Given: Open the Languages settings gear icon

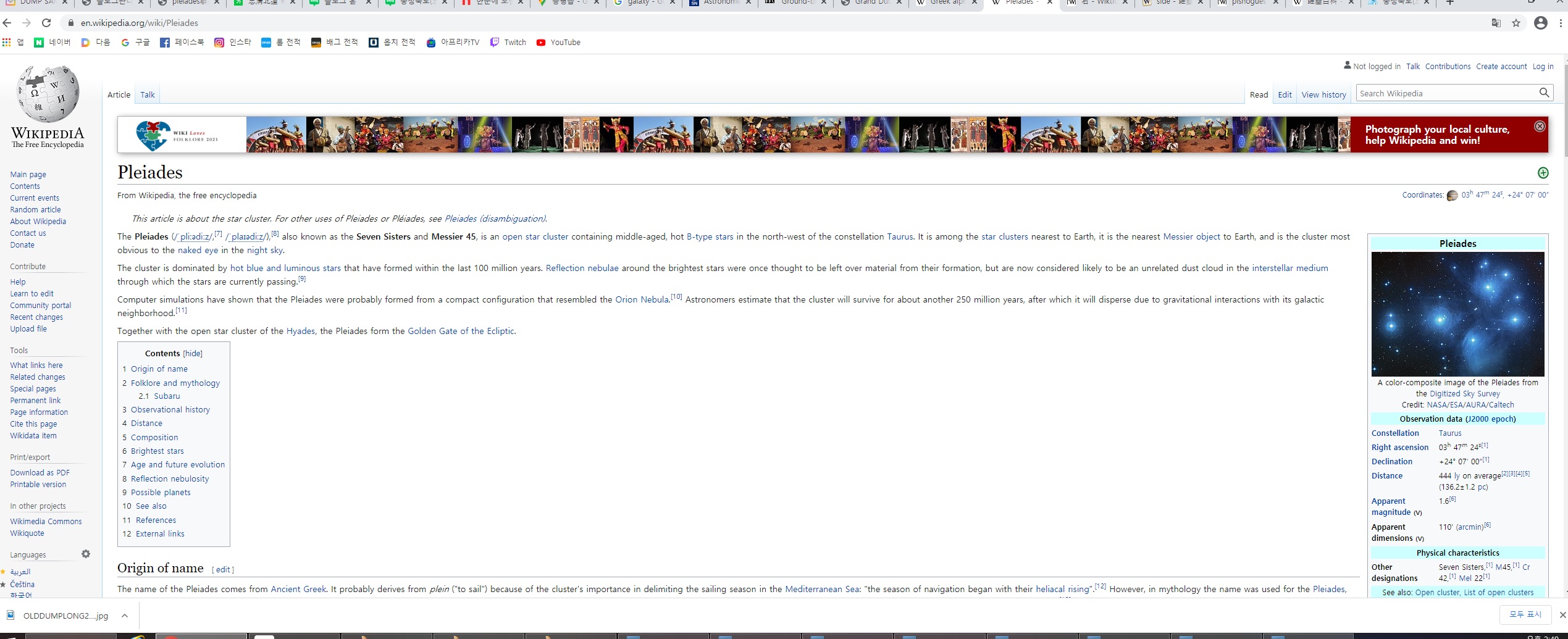Looking at the screenshot, I should coord(86,554).
